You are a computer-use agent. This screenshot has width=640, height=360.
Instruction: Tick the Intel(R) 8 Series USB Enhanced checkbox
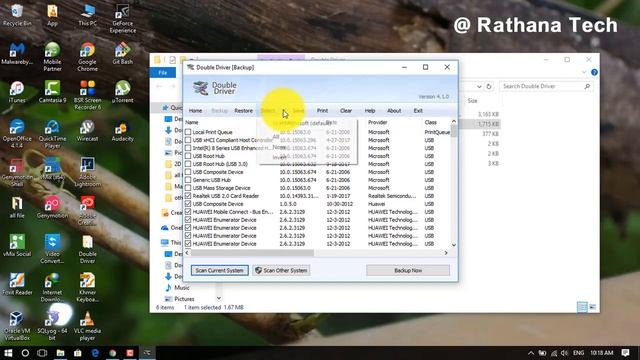click(x=188, y=148)
